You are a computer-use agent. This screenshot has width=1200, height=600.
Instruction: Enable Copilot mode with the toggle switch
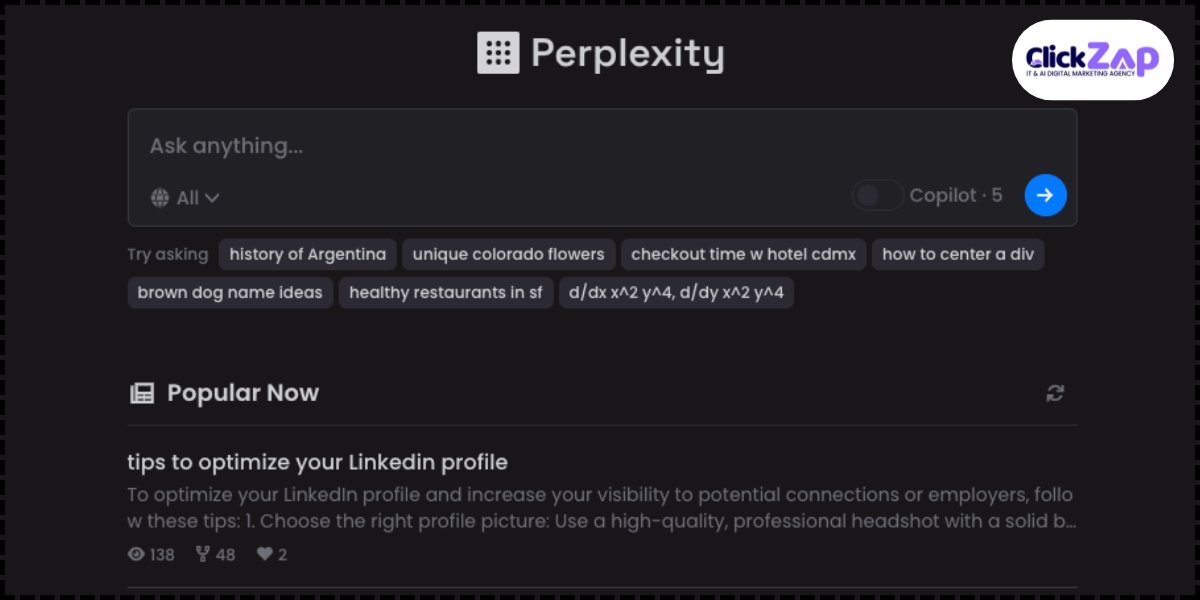(x=877, y=195)
